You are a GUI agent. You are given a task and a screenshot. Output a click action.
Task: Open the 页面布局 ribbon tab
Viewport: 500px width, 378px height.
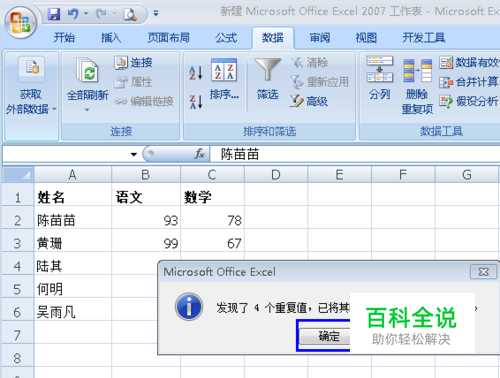click(x=168, y=38)
